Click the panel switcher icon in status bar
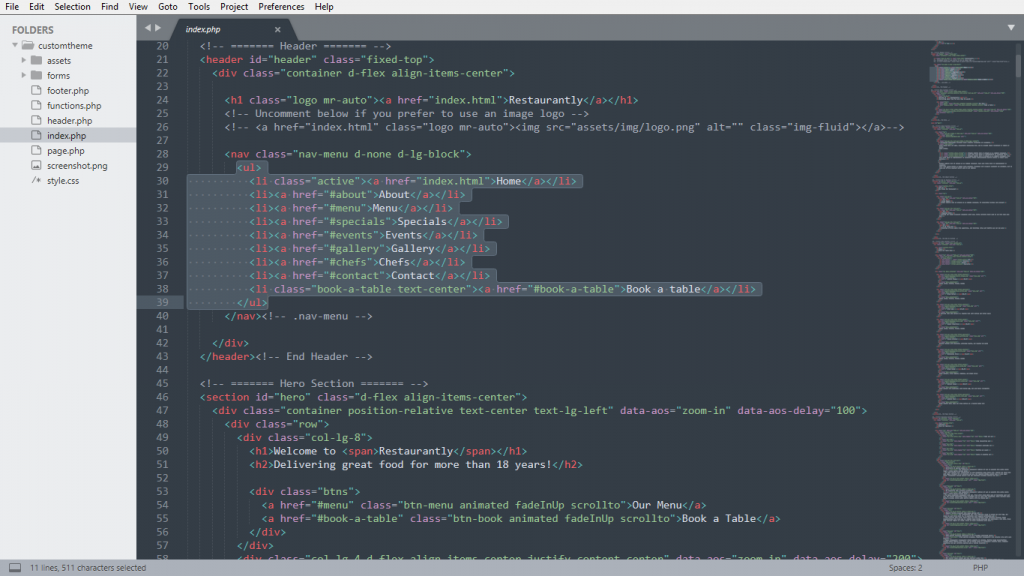The height and width of the screenshot is (576, 1024). pos(15,568)
